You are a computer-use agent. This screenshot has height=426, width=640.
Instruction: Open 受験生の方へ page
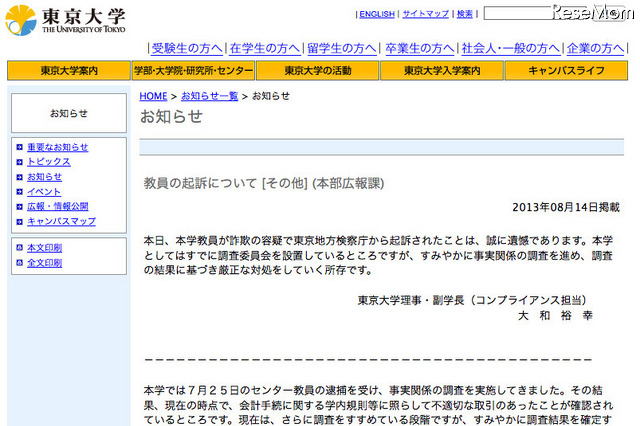point(187,48)
